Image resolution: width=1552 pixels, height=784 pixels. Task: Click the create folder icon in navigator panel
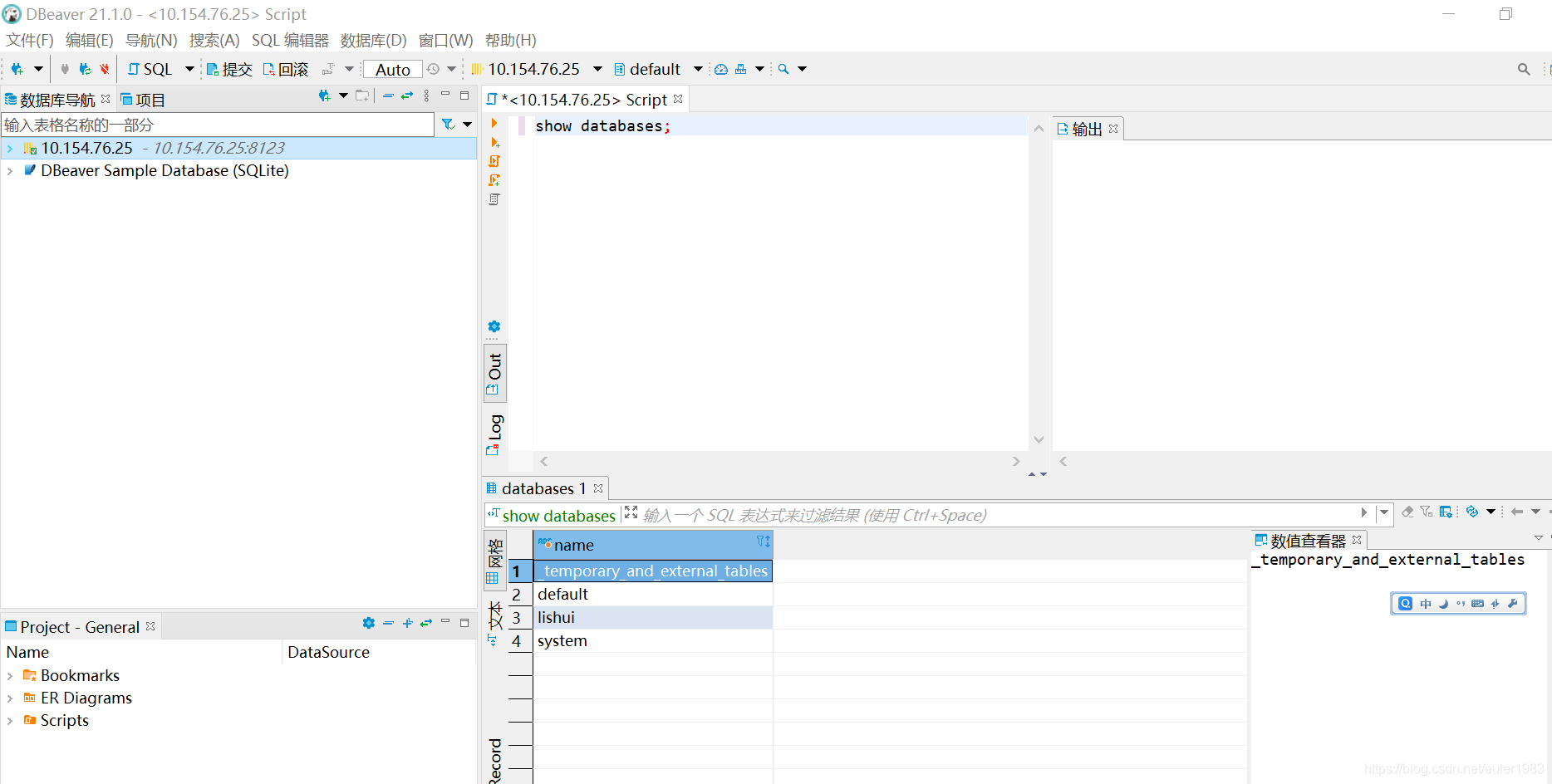pos(362,96)
